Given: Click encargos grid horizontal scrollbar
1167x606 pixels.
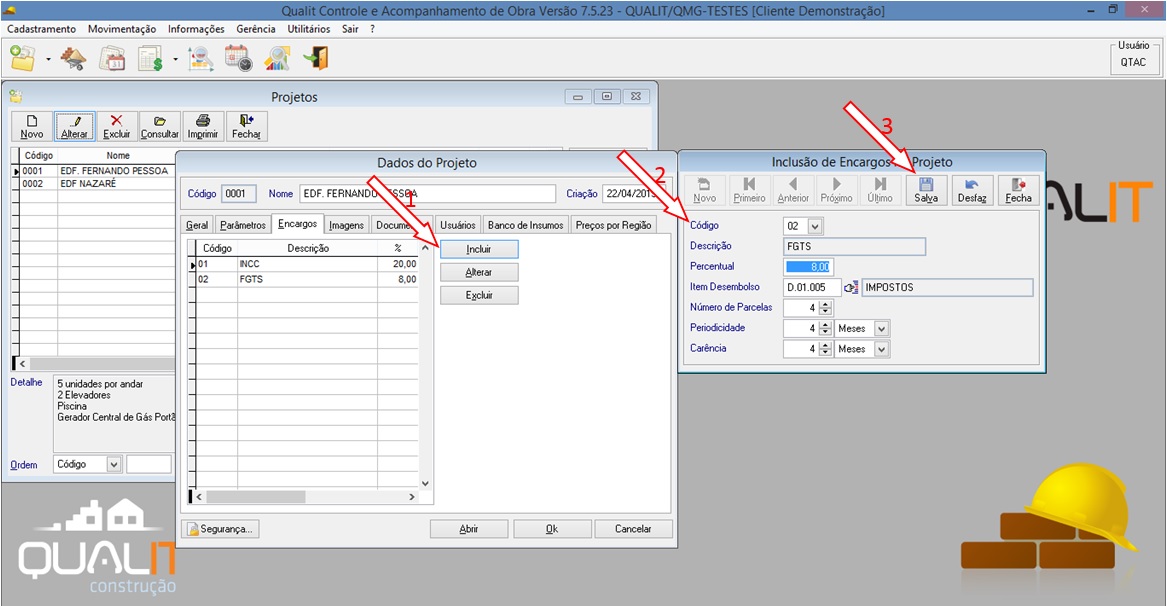Looking at the screenshot, I should coord(305,497).
